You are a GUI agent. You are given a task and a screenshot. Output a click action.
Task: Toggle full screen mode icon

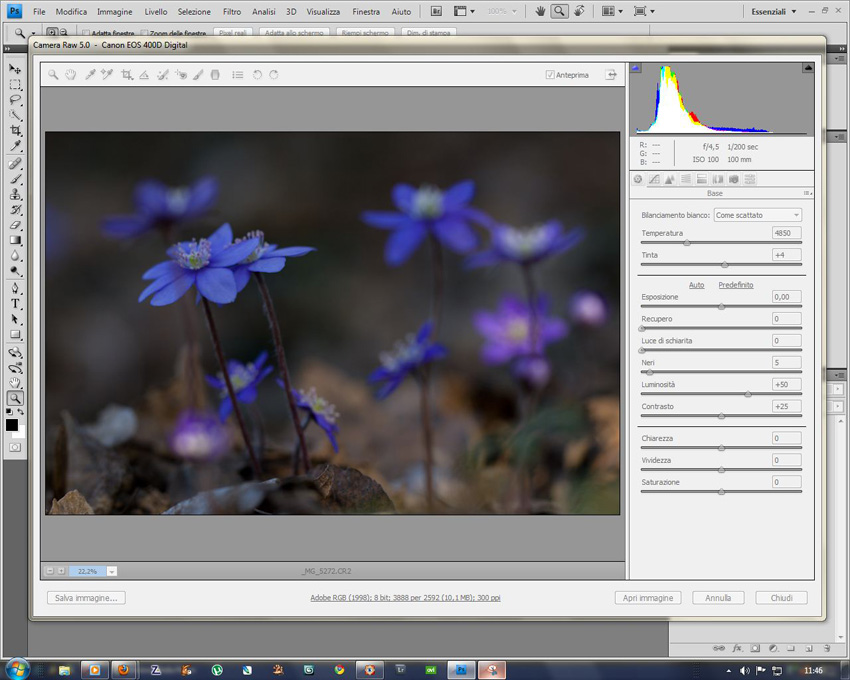[x=609, y=75]
